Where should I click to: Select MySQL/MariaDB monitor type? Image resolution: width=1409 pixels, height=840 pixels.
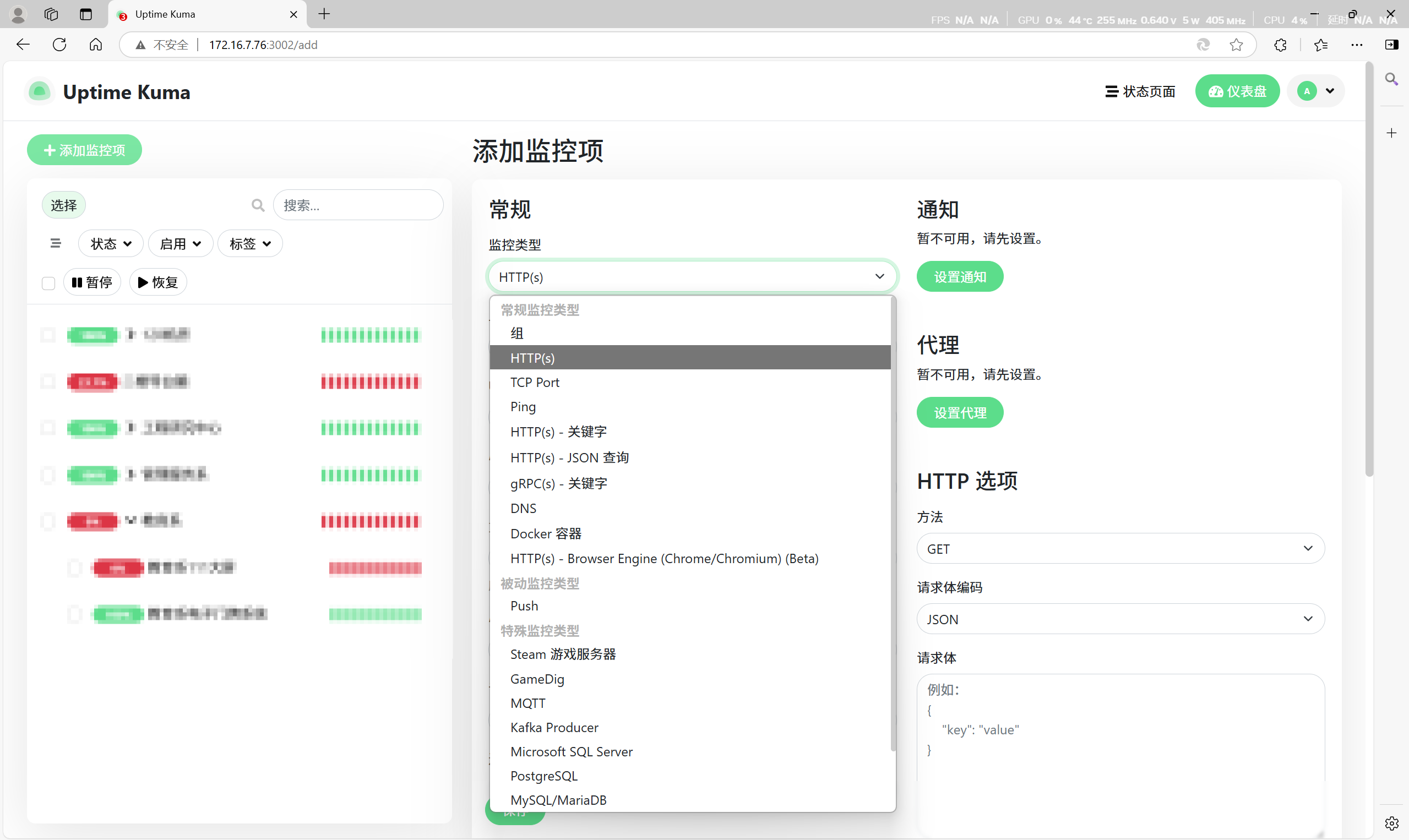click(690, 800)
